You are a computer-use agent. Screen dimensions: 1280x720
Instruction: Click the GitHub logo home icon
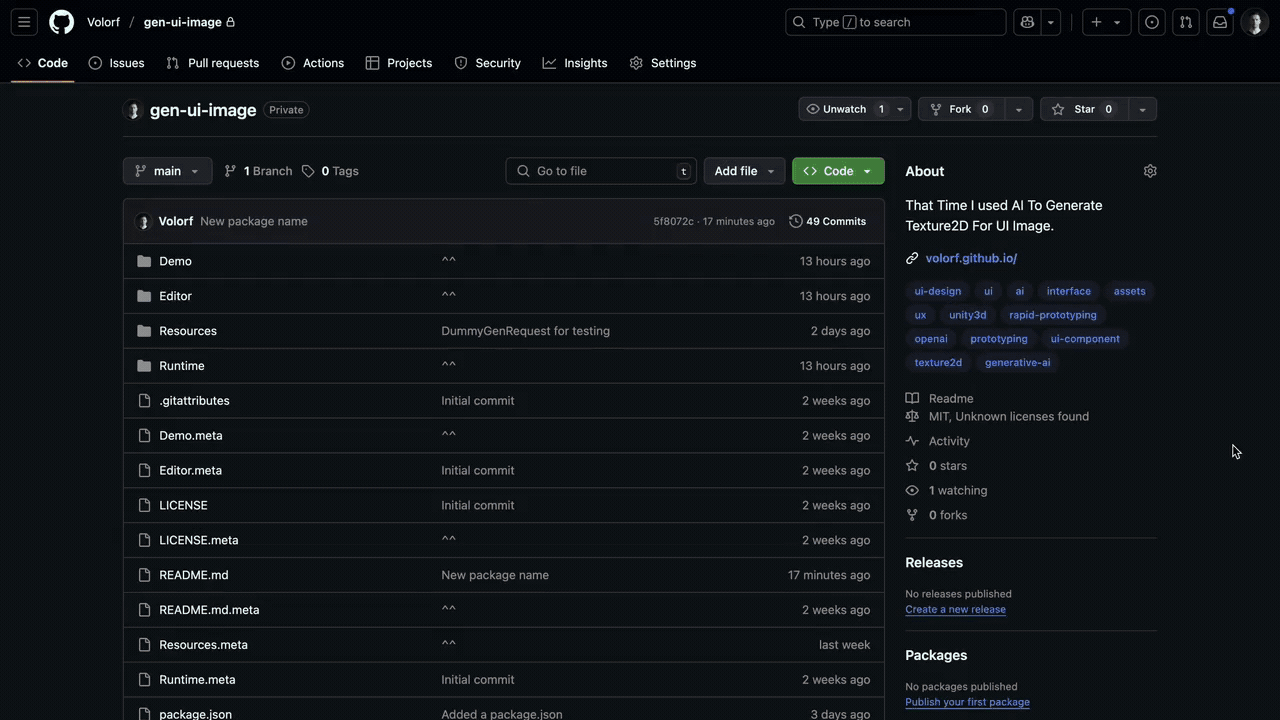[62, 22]
